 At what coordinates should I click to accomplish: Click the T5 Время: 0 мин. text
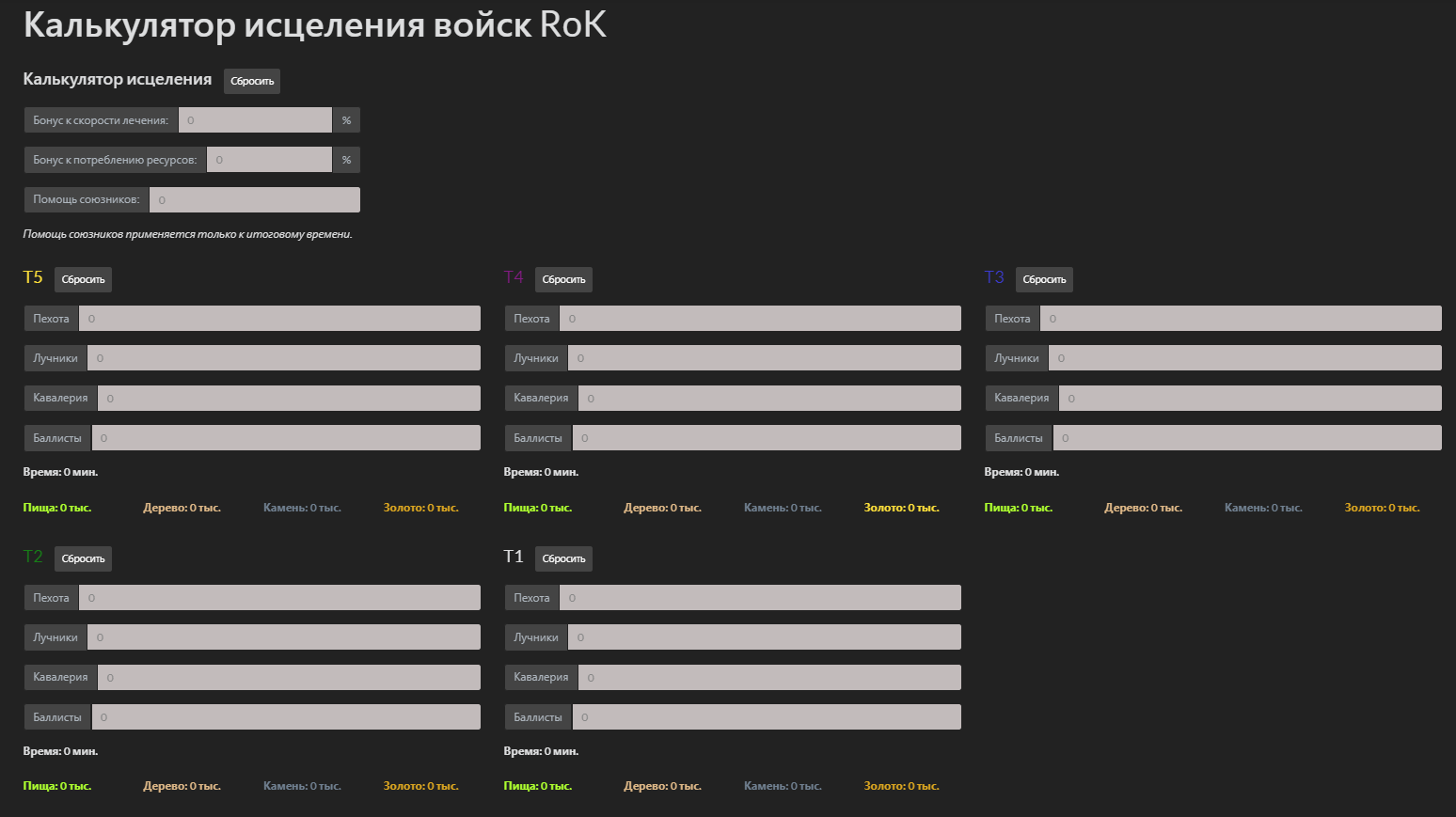click(60, 472)
